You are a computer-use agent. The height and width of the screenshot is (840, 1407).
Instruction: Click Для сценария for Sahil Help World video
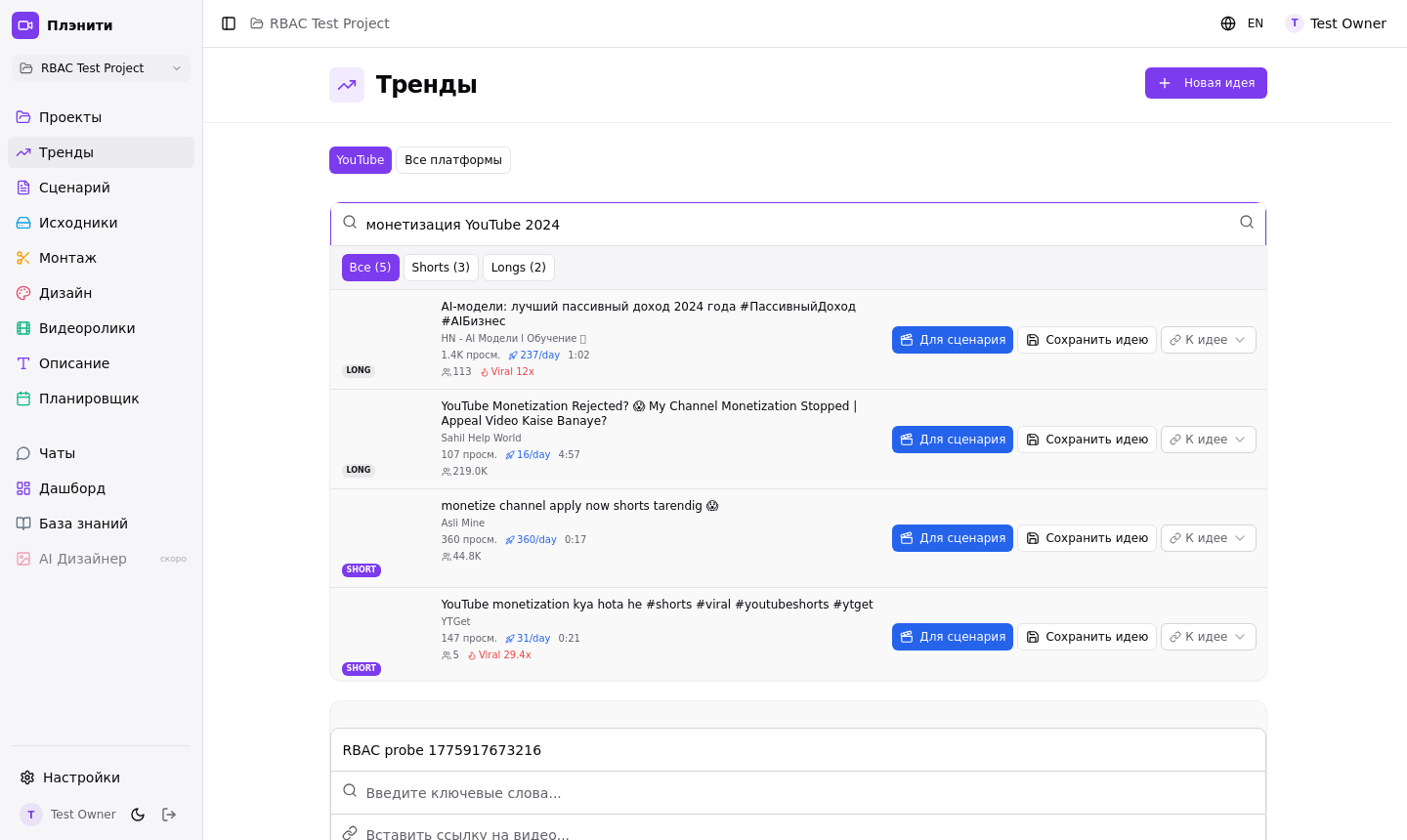[x=952, y=440]
